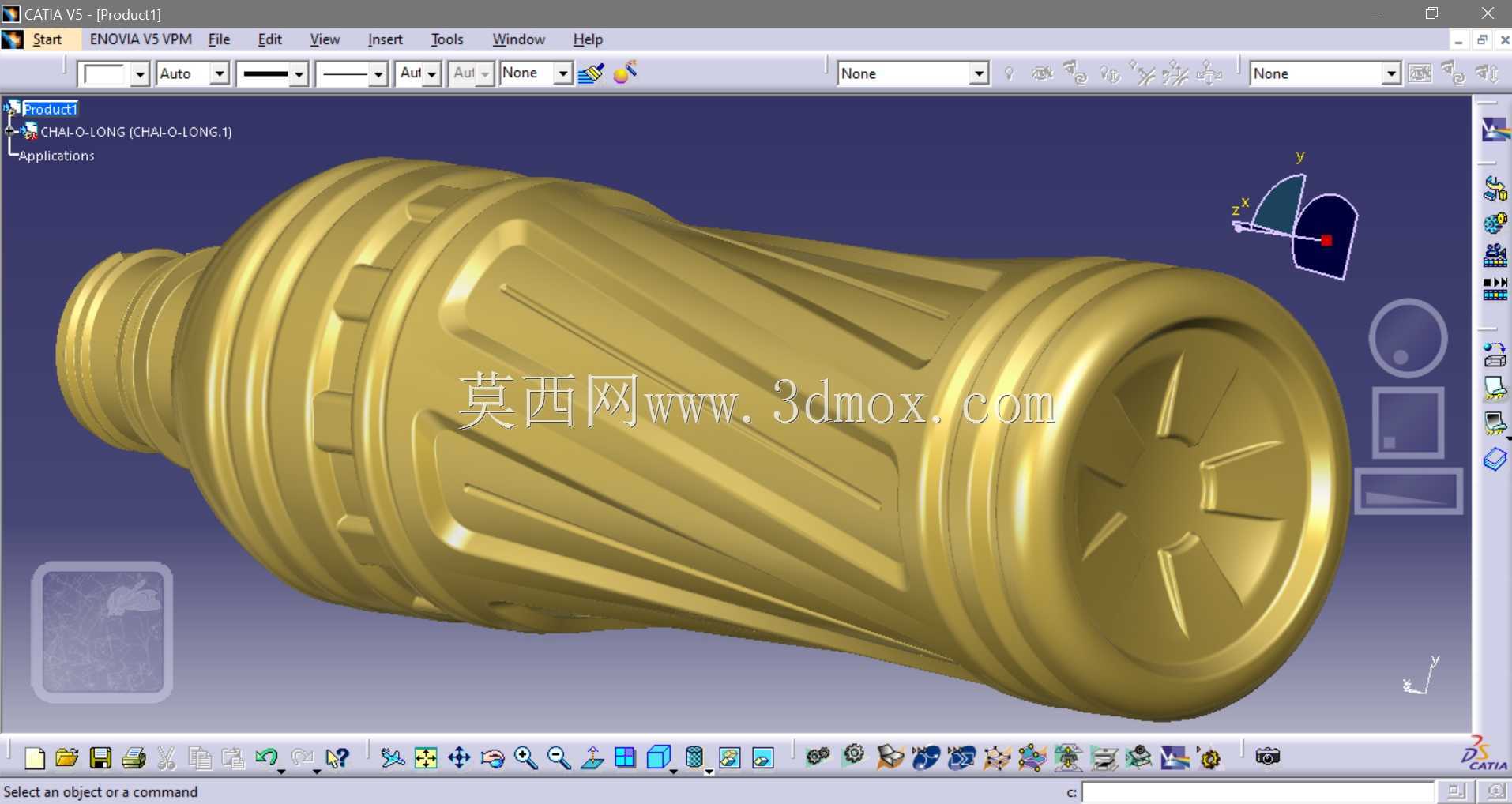
Task: Click the fill color swatch box
Action: 105,74
